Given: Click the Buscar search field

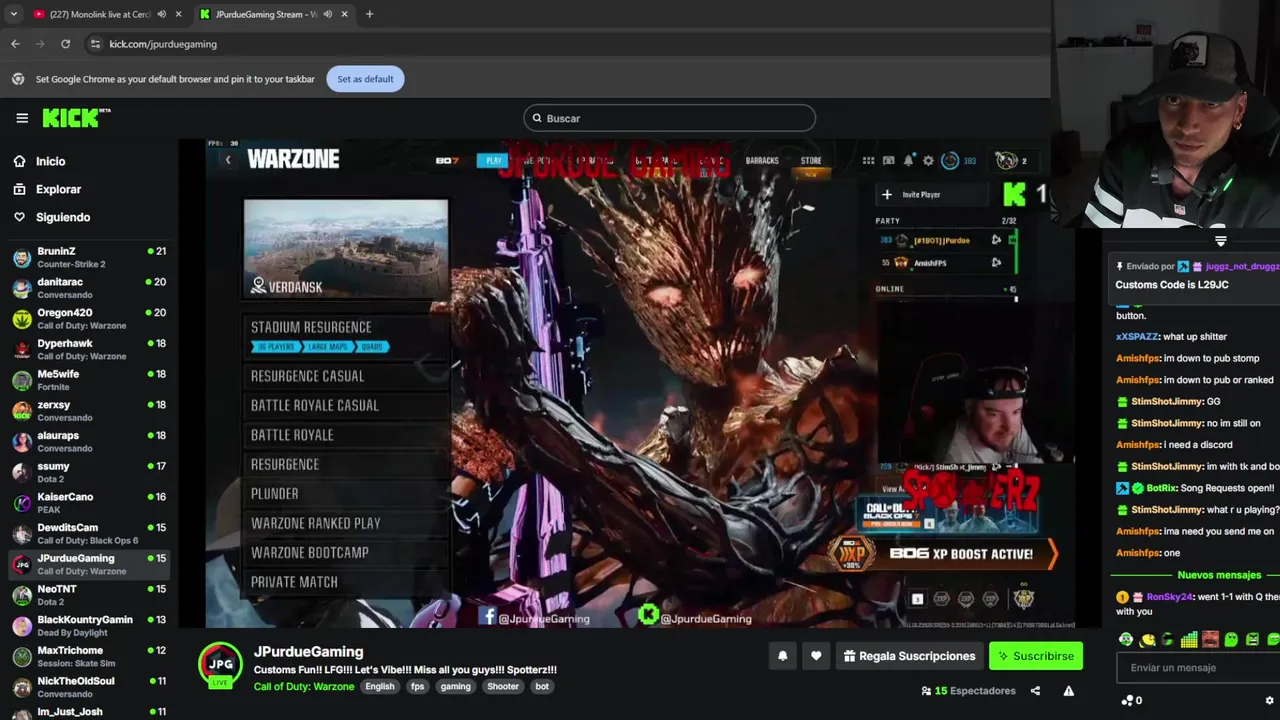Looking at the screenshot, I should click(669, 118).
